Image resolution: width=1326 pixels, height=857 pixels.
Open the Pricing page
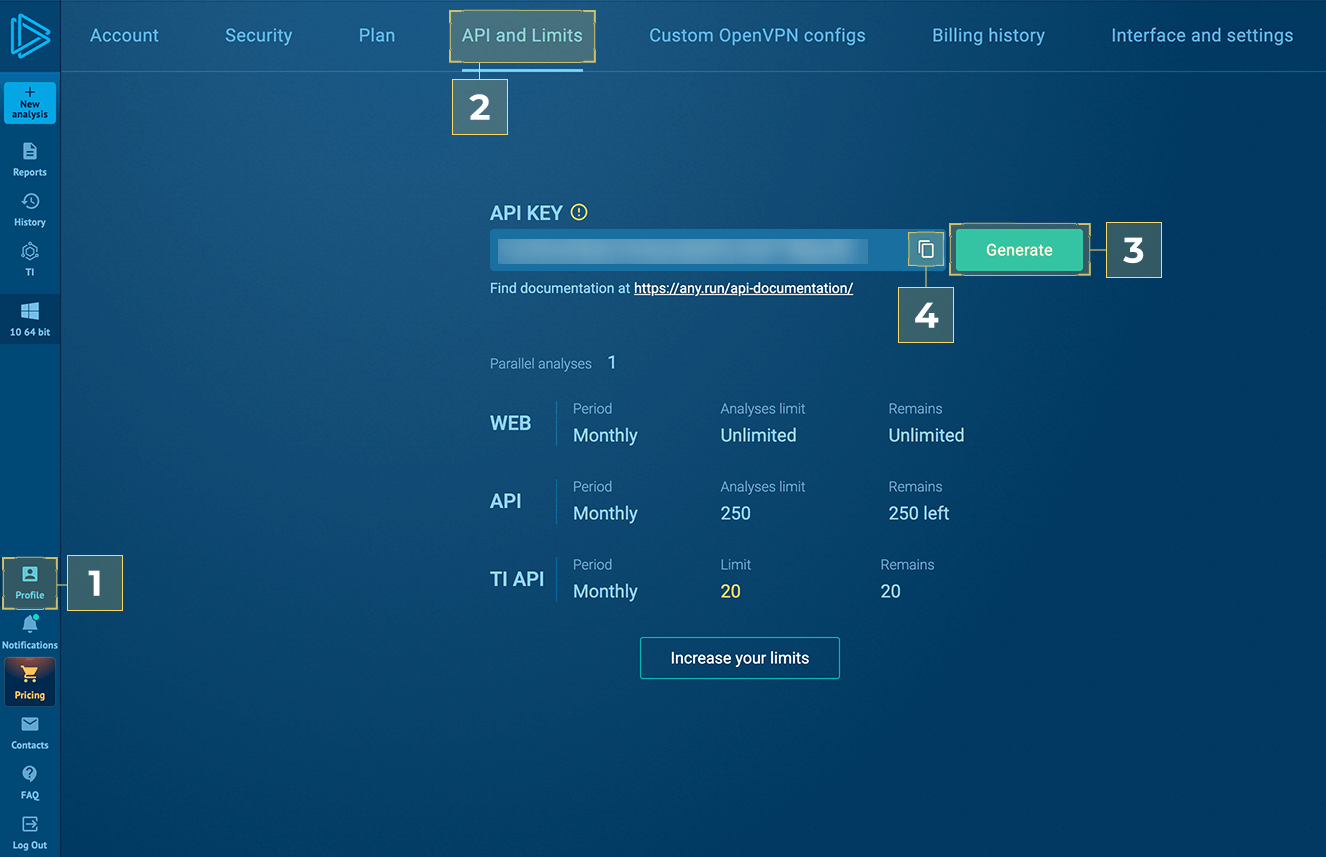(30, 681)
